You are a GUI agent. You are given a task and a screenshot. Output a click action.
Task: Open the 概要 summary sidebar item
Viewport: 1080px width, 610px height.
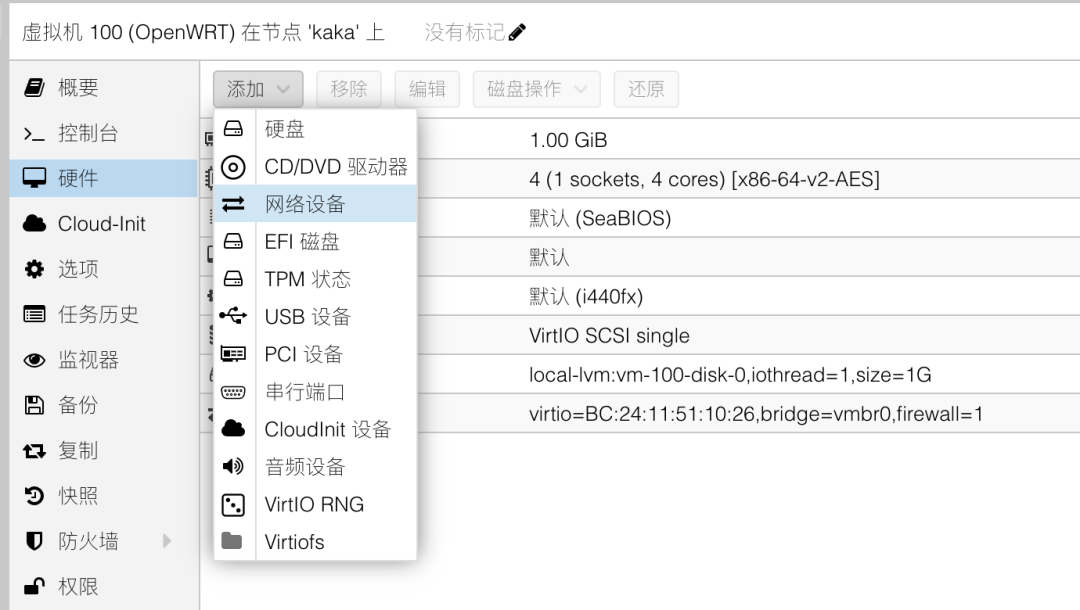[x=103, y=87]
